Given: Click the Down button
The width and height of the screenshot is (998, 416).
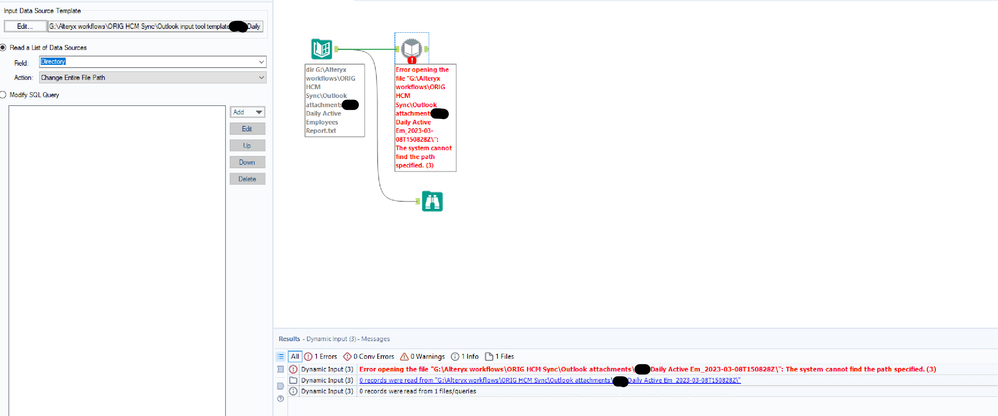Looking at the screenshot, I should tap(248, 162).
